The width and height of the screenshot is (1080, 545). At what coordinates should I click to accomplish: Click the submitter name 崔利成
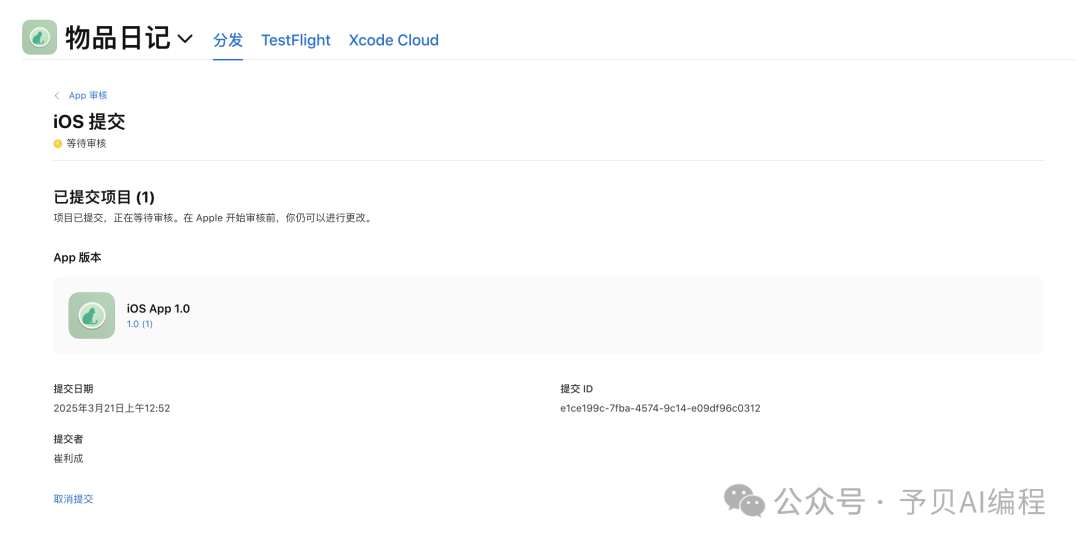(x=68, y=458)
